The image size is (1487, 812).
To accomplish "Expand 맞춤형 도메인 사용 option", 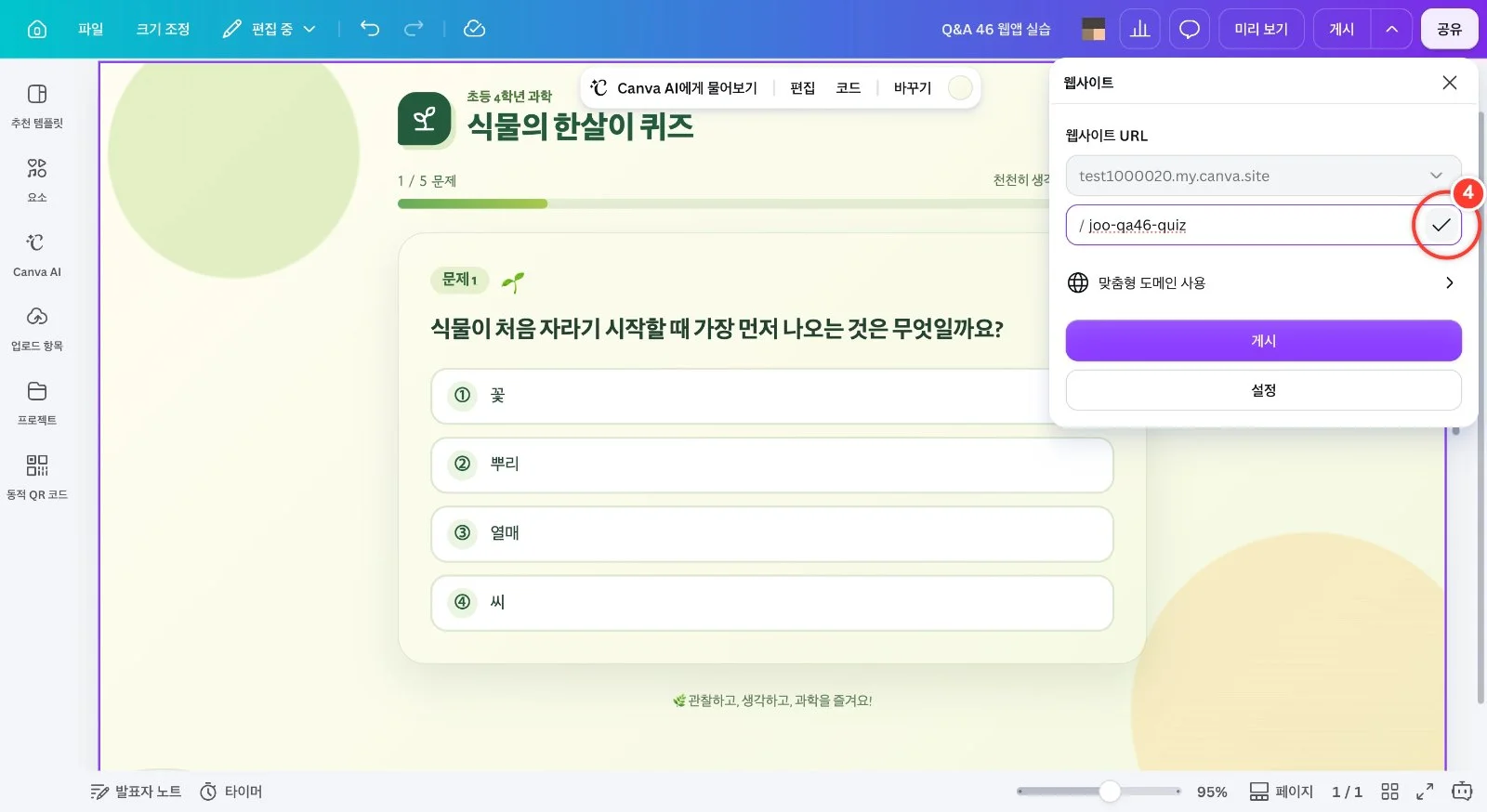I will (x=1263, y=282).
